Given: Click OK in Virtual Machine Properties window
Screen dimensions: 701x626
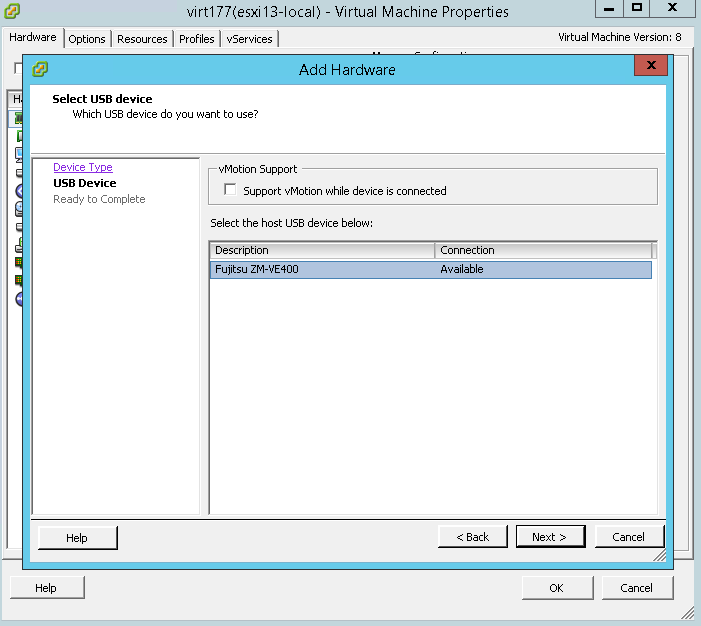Looking at the screenshot, I should (x=557, y=588).
